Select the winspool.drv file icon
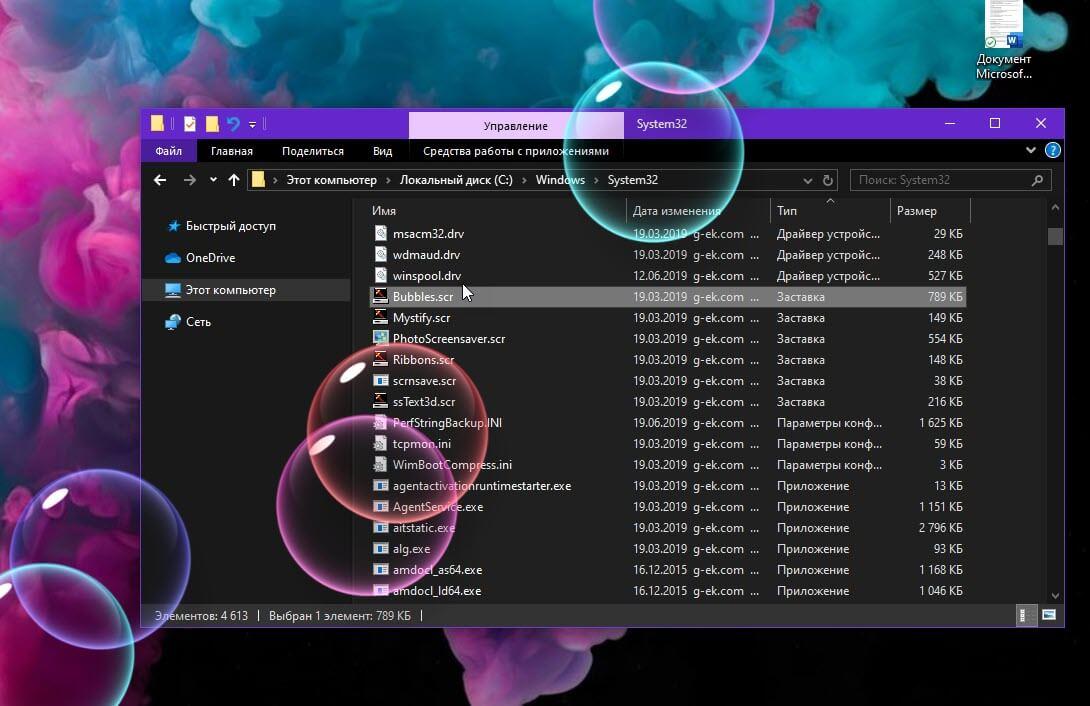This screenshot has width=1090, height=706. [x=380, y=275]
